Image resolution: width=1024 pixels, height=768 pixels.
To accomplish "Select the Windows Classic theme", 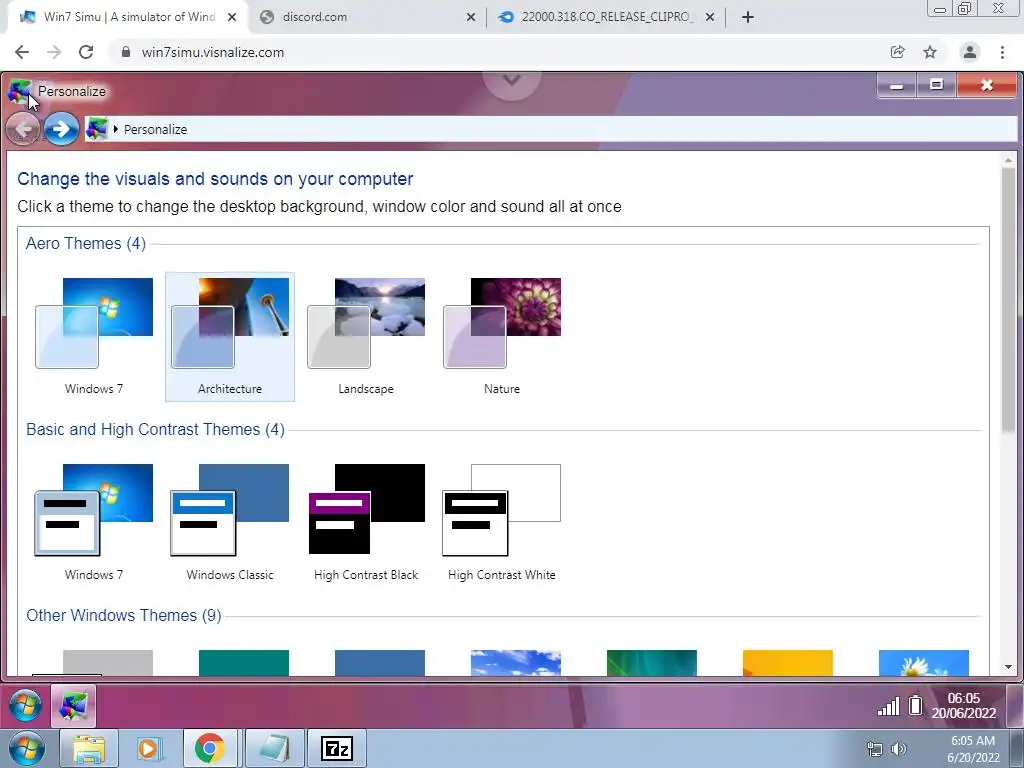I will coord(230,522).
